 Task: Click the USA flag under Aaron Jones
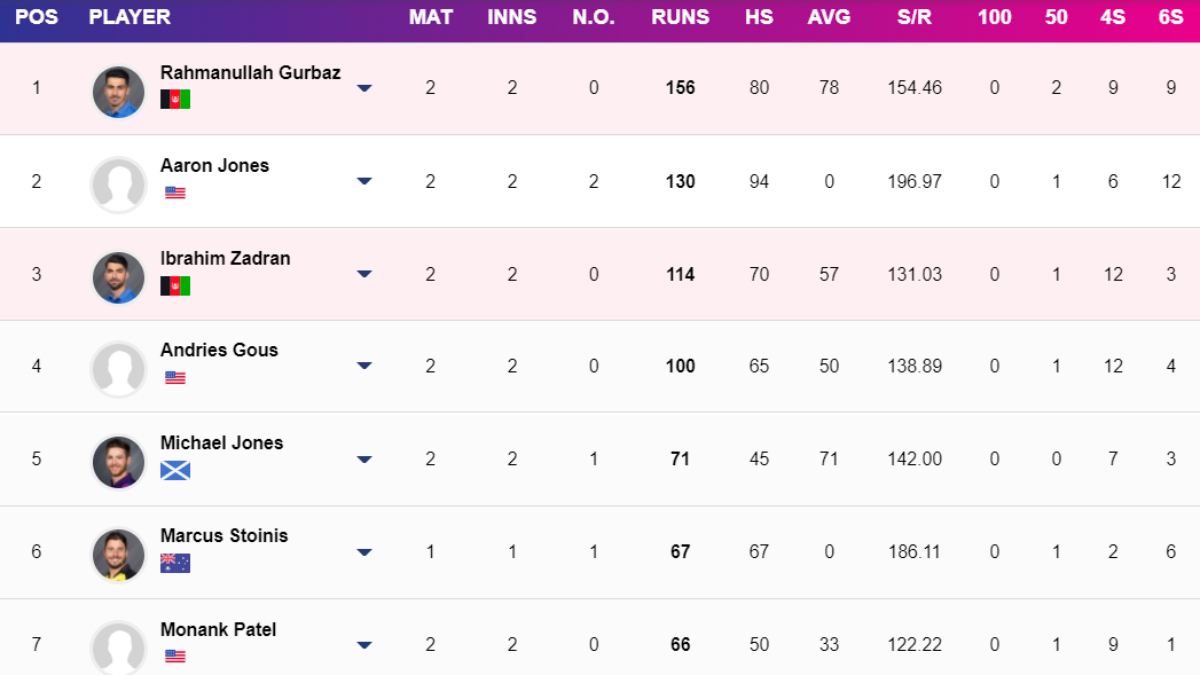click(x=175, y=192)
